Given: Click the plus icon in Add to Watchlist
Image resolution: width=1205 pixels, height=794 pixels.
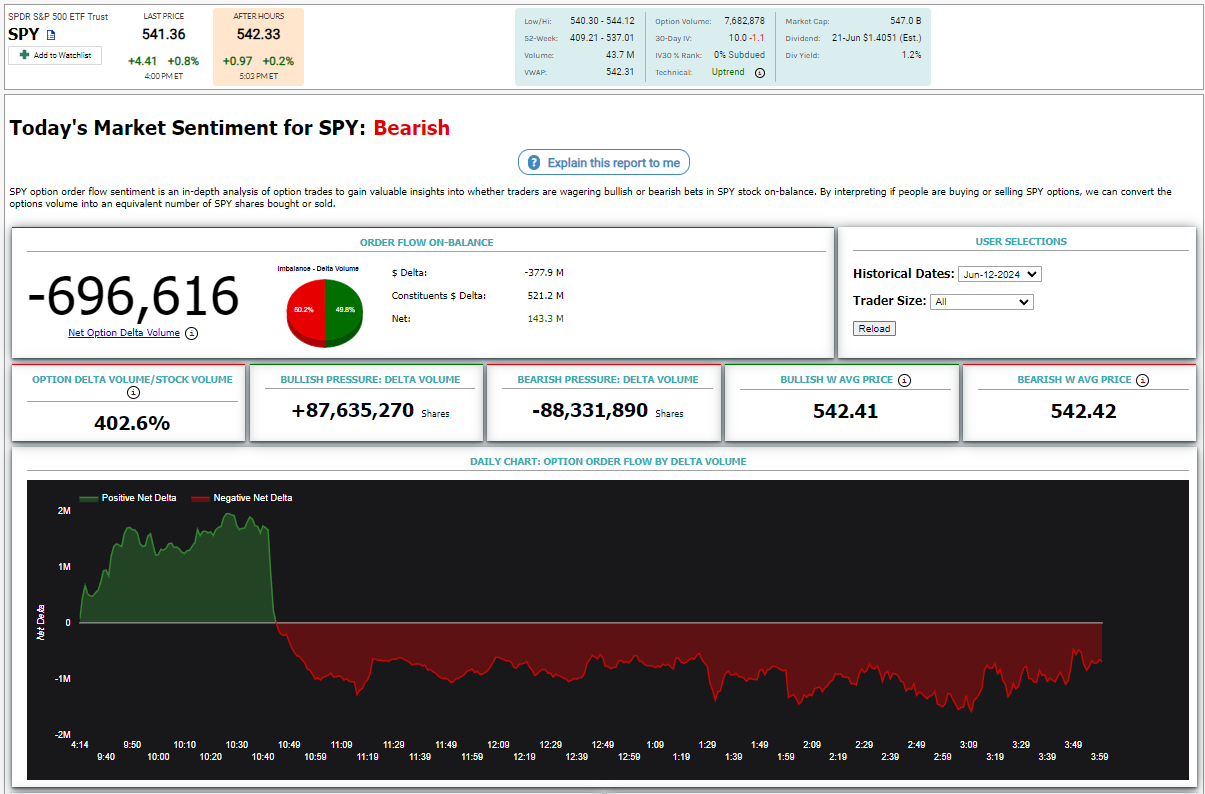Looking at the screenshot, I should click(24, 55).
